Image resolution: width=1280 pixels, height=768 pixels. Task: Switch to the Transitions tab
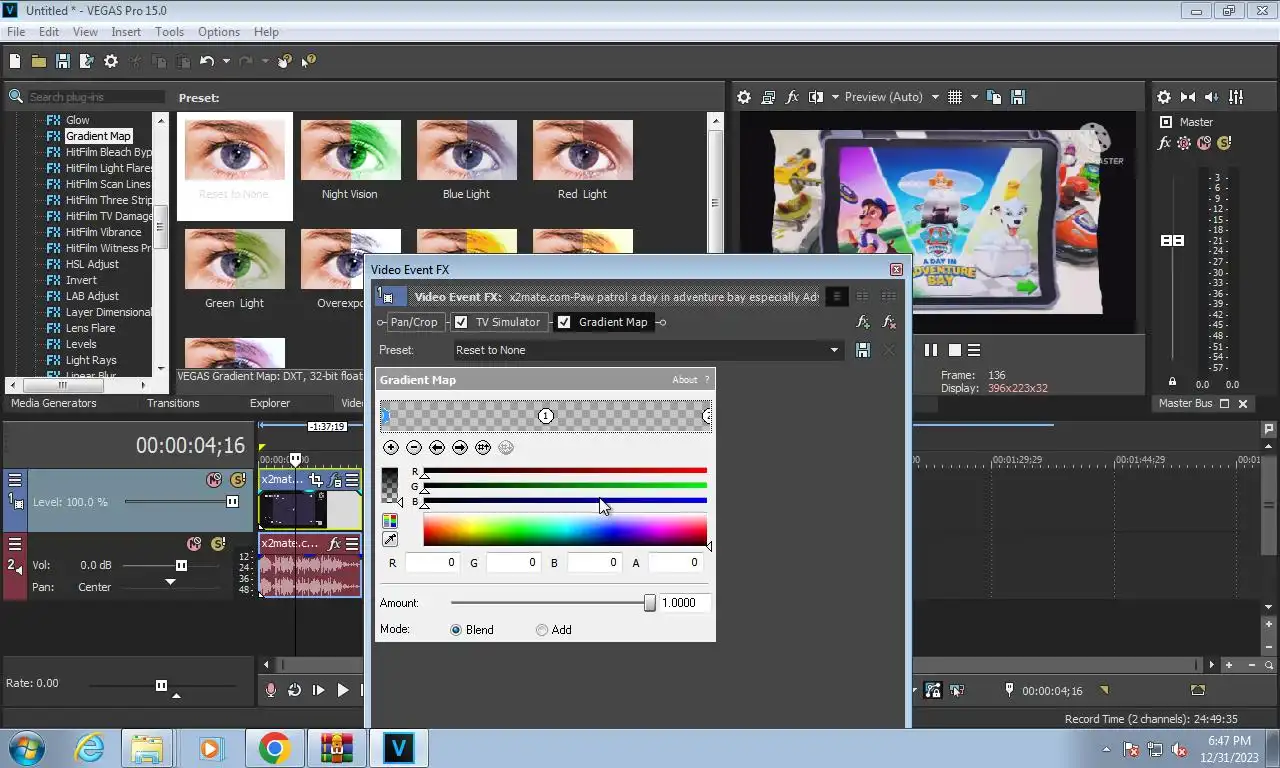click(x=173, y=403)
